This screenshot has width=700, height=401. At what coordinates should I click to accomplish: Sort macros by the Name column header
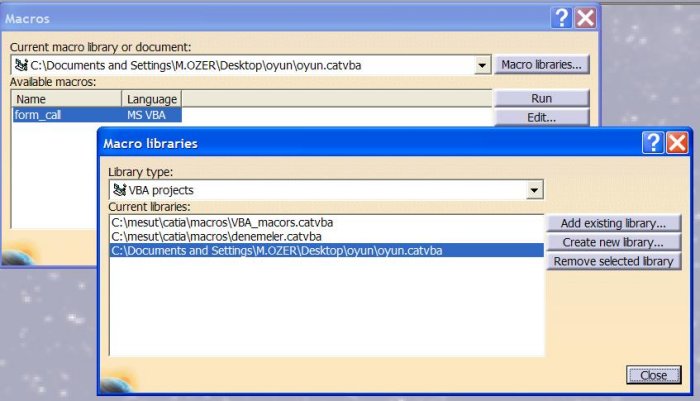[66, 99]
